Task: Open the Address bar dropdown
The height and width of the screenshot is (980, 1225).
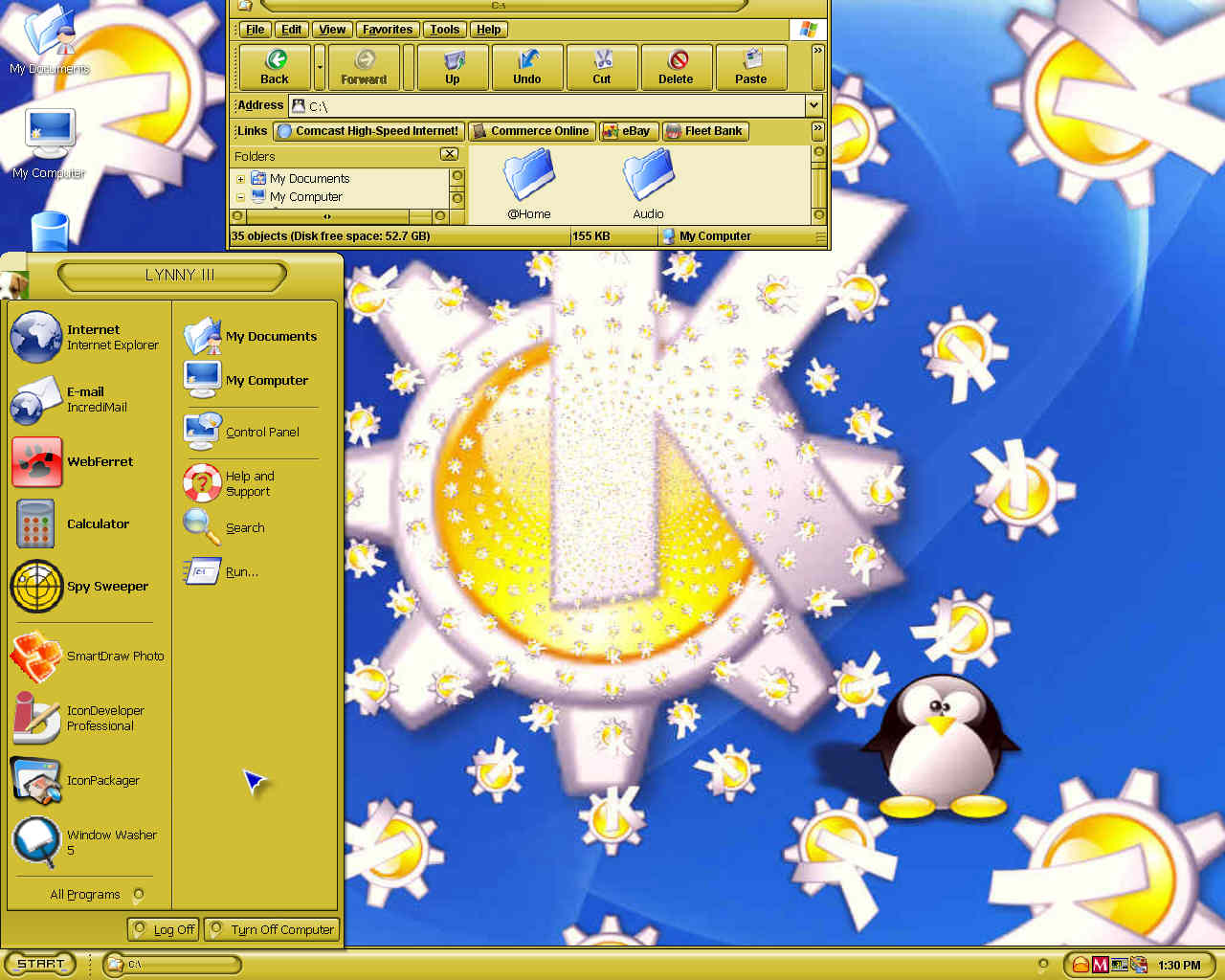Action: (813, 105)
